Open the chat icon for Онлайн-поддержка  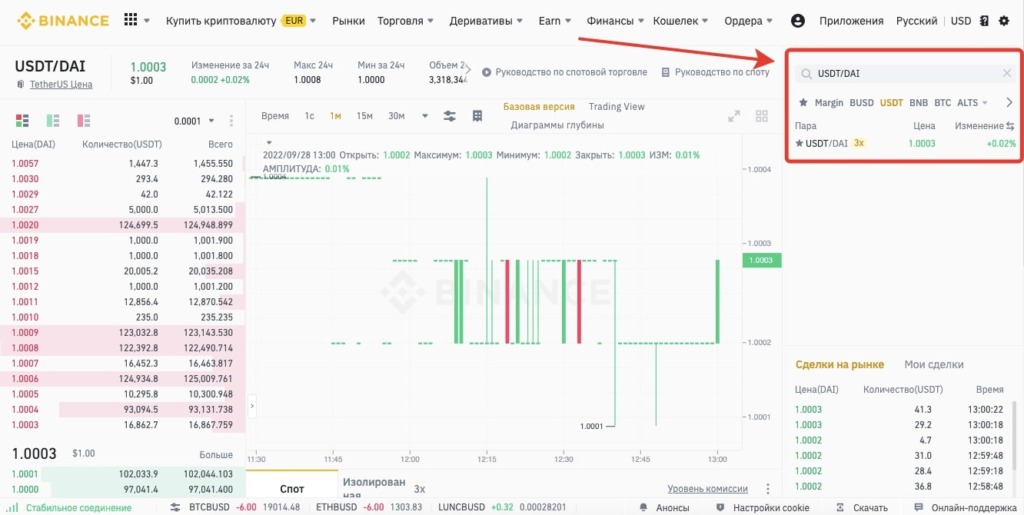click(x=919, y=507)
